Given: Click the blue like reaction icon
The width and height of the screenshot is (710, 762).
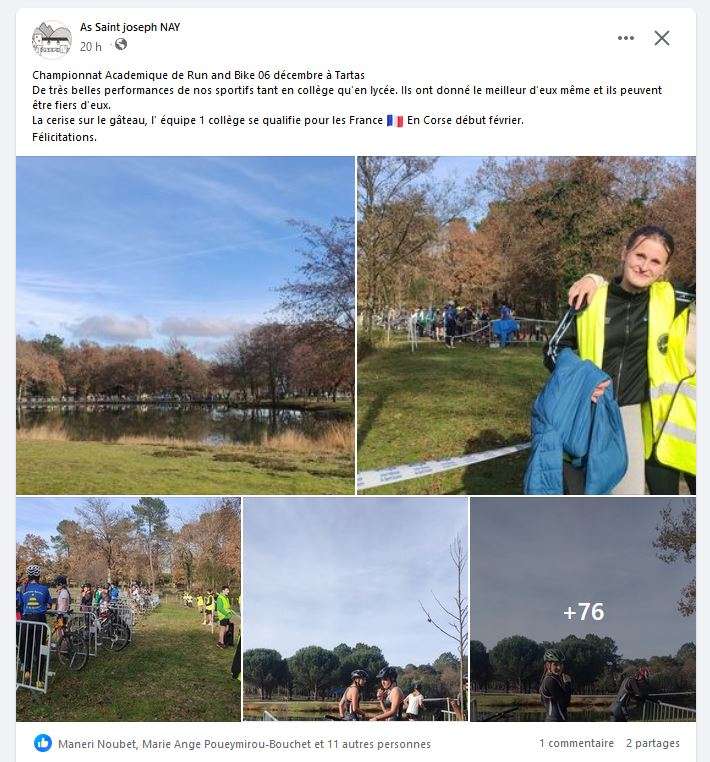Looking at the screenshot, I should coord(43,743).
